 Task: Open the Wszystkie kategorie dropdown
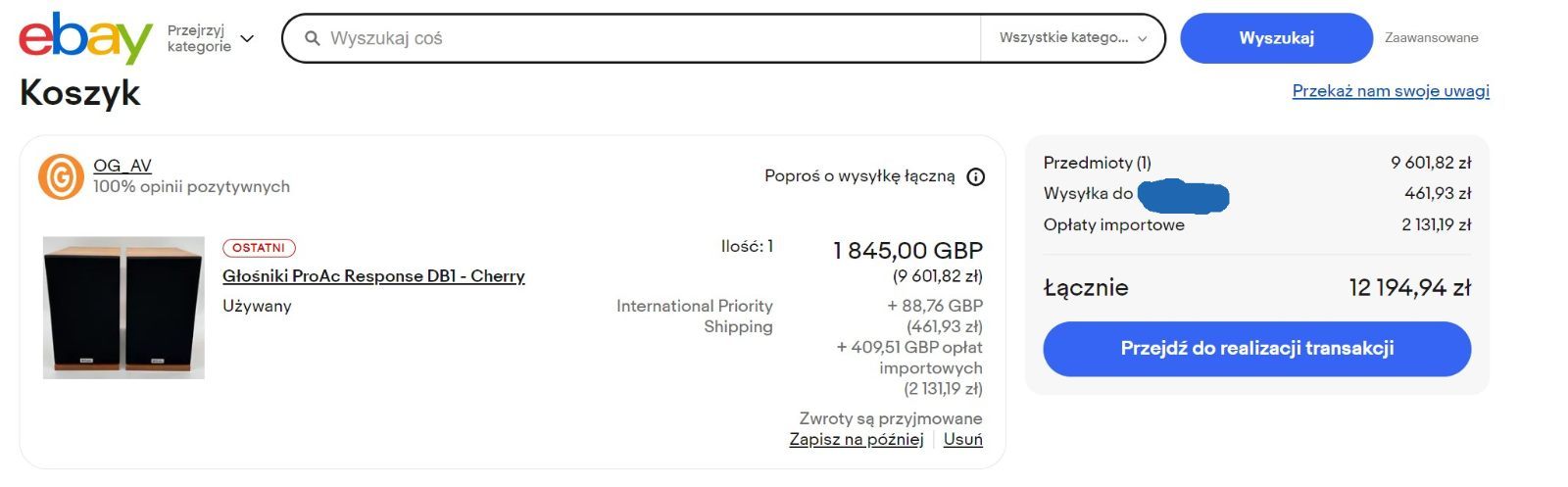tap(1072, 38)
